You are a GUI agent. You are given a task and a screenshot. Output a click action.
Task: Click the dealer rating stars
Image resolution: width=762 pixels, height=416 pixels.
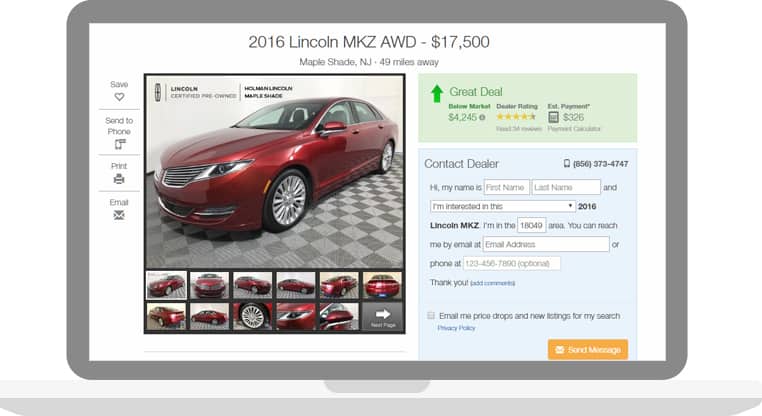(516, 117)
